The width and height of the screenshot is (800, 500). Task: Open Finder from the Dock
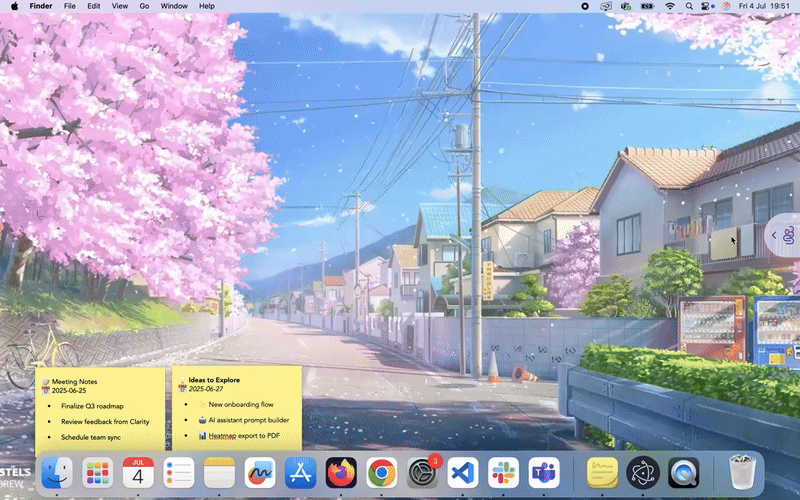coord(57,472)
